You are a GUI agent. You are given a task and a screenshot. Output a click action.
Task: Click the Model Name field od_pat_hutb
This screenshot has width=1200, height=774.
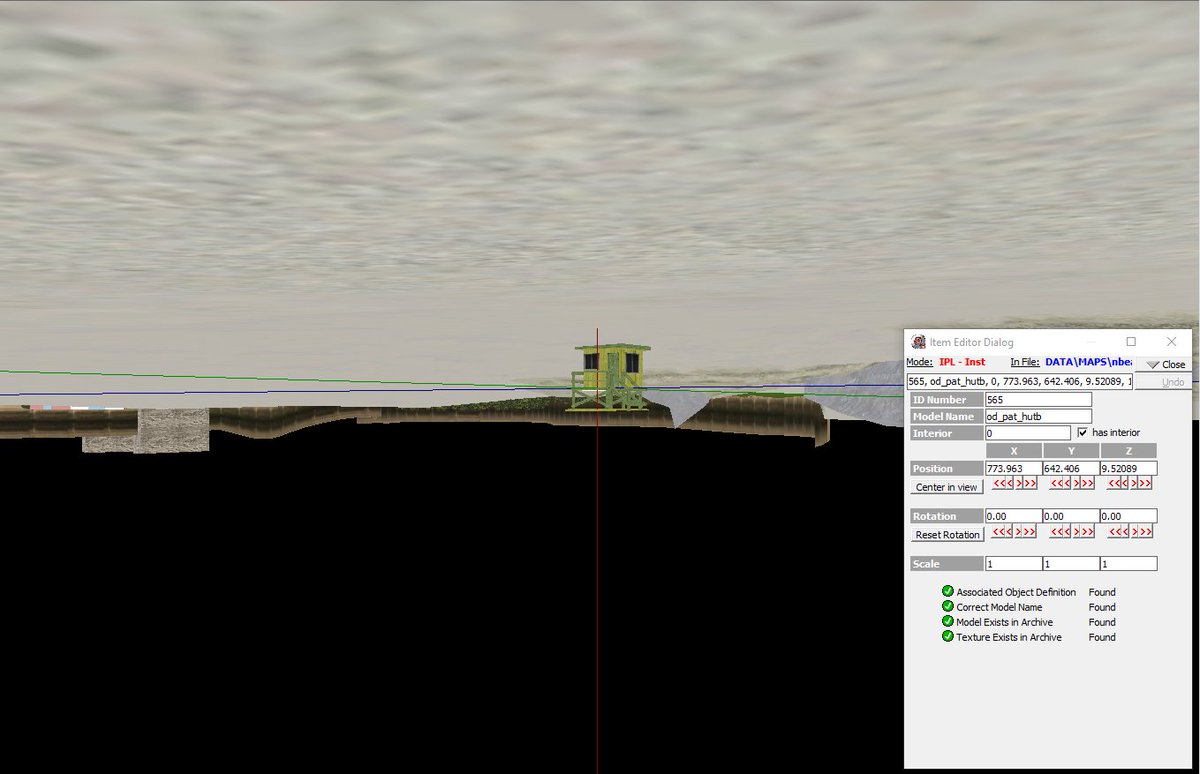coord(1038,416)
